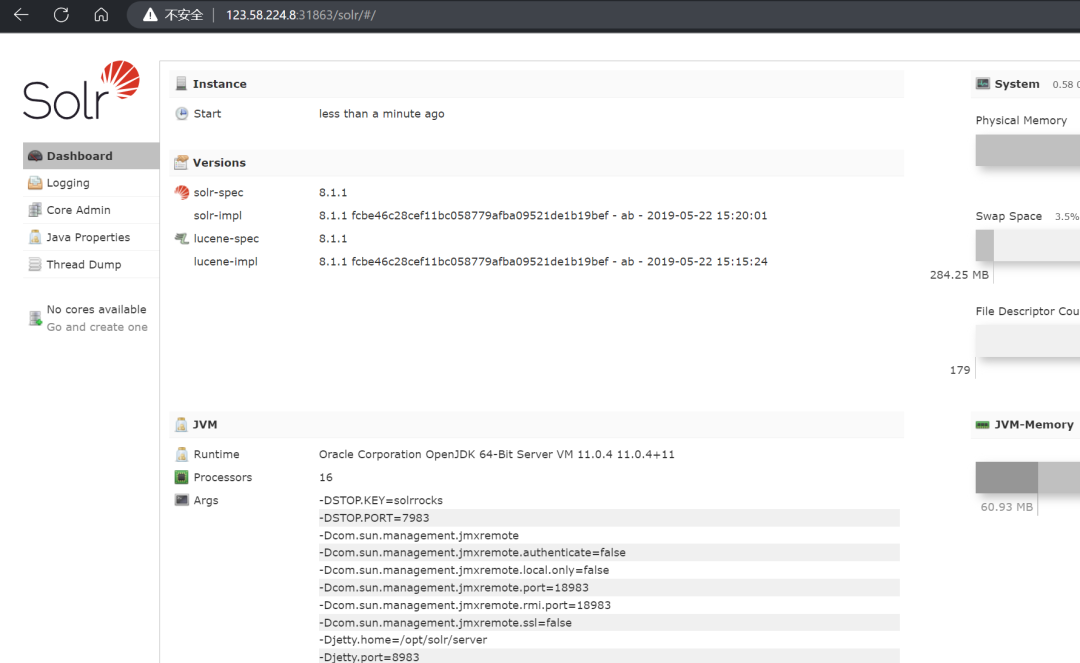This screenshot has width=1080, height=663.
Task: Click the Swap Space usage bar
Action: click(x=1028, y=246)
